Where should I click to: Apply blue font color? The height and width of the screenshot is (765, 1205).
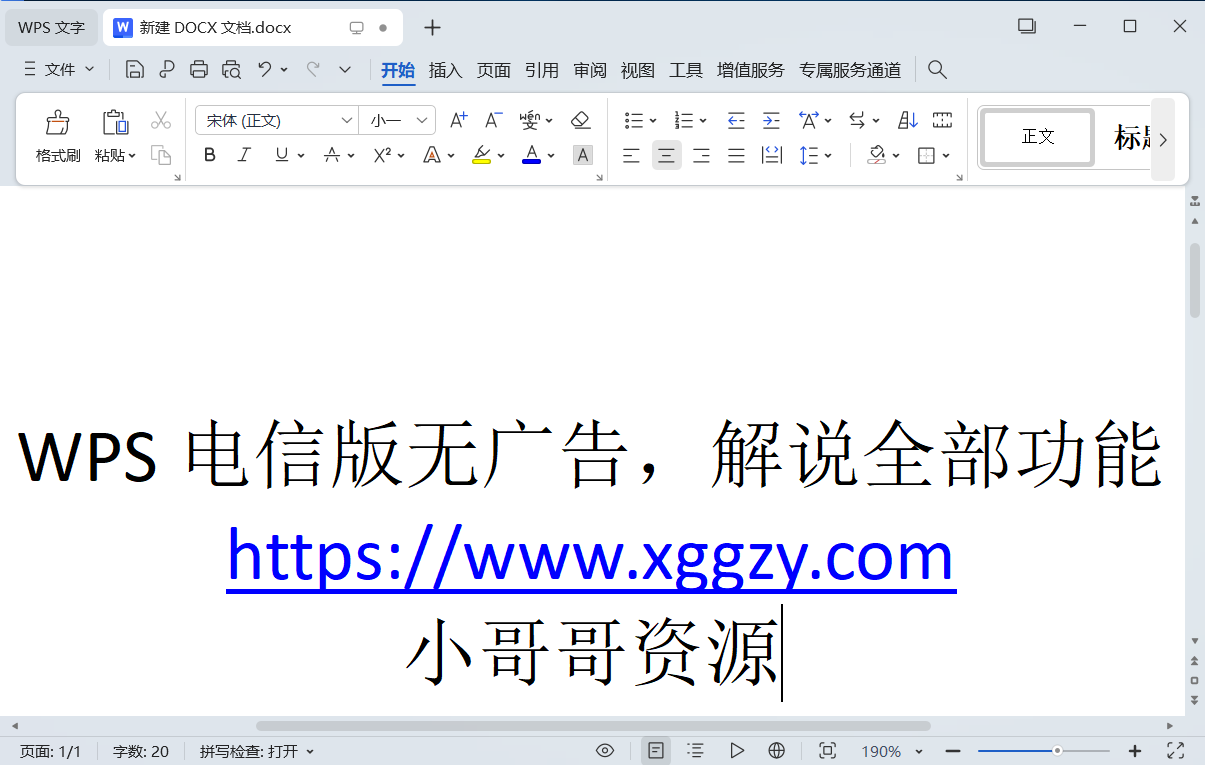click(532, 155)
